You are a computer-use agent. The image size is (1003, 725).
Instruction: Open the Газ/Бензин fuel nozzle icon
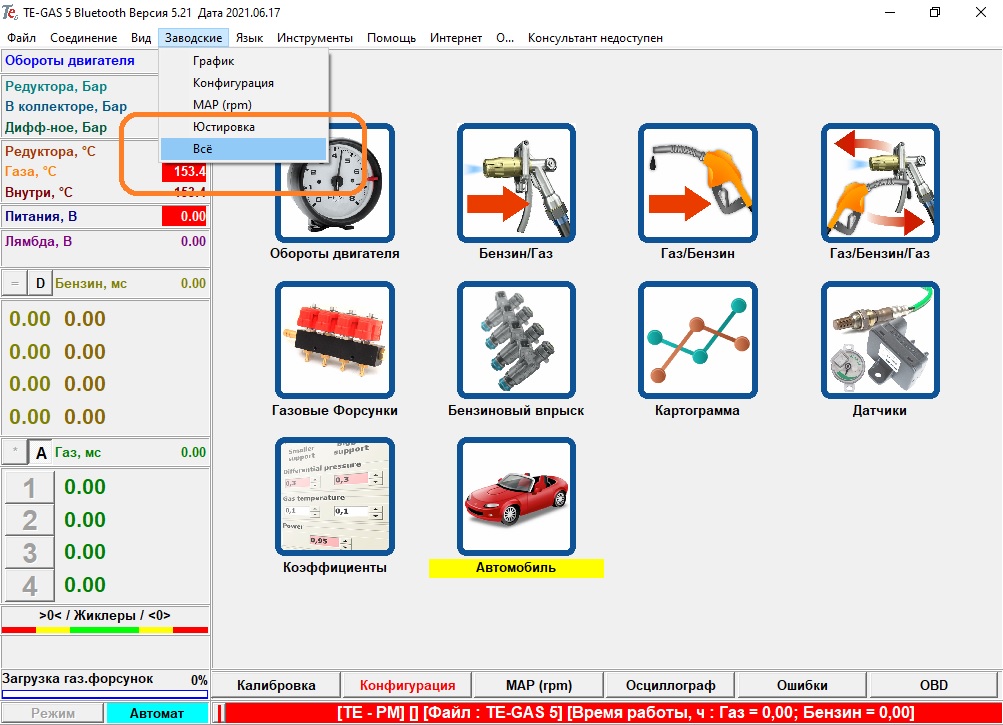pos(698,183)
